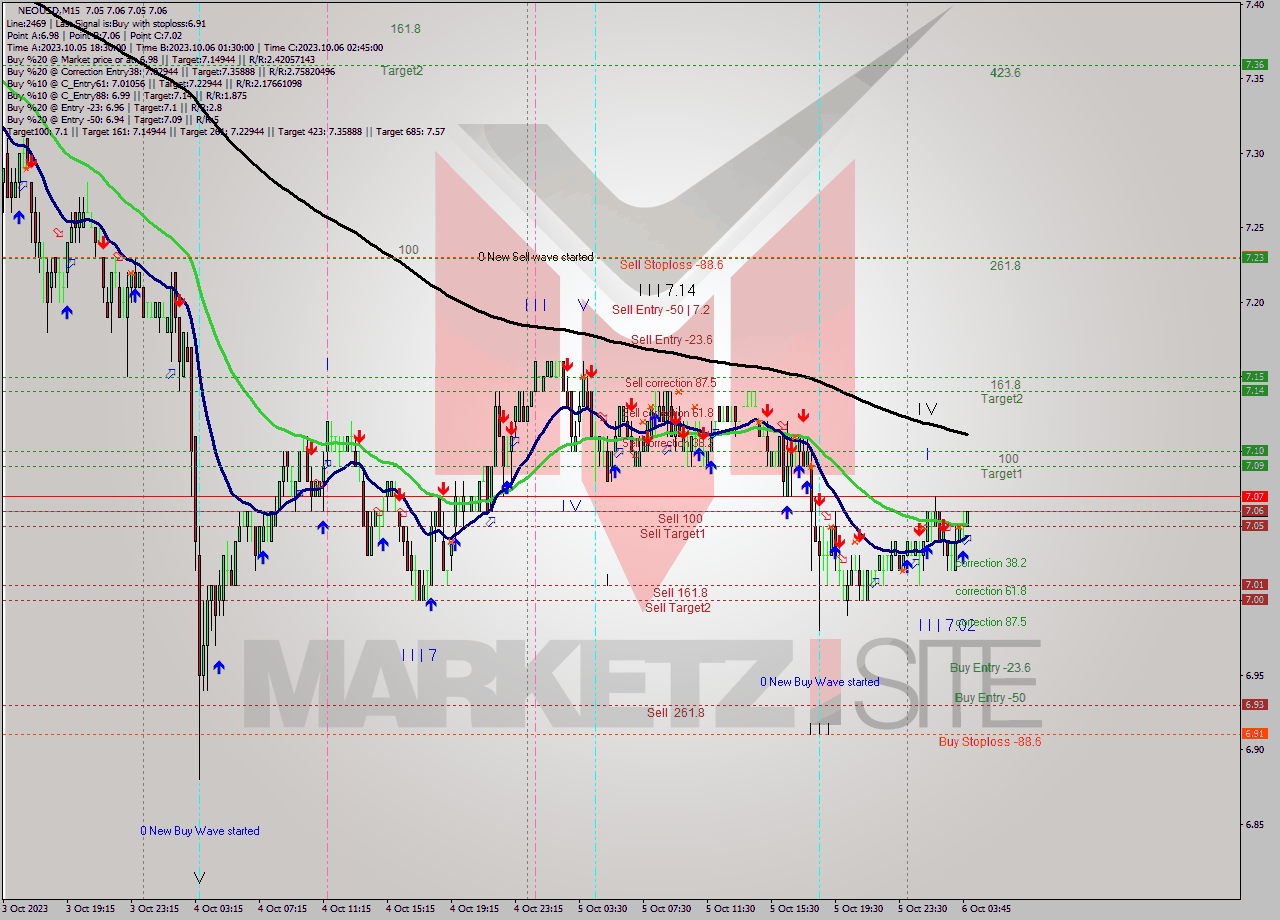Click the 'Buy Stoploss -88.6' label
Screen dimensions: 1280x920
(x=989, y=741)
